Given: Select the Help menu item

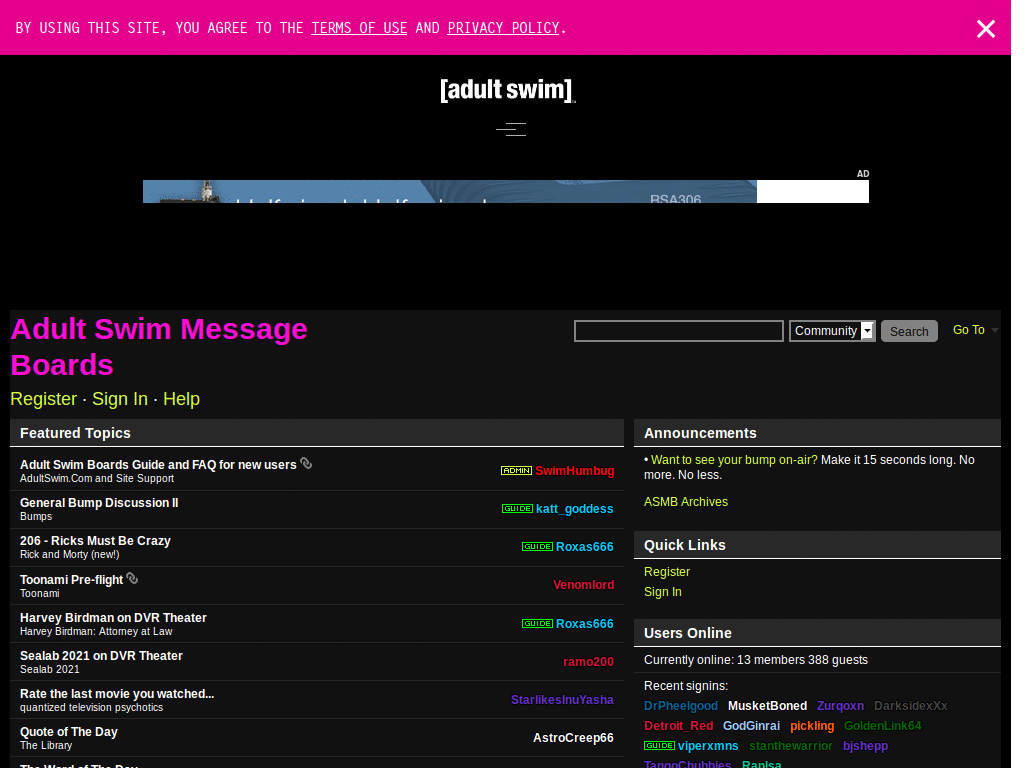Looking at the screenshot, I should point(181,399).
